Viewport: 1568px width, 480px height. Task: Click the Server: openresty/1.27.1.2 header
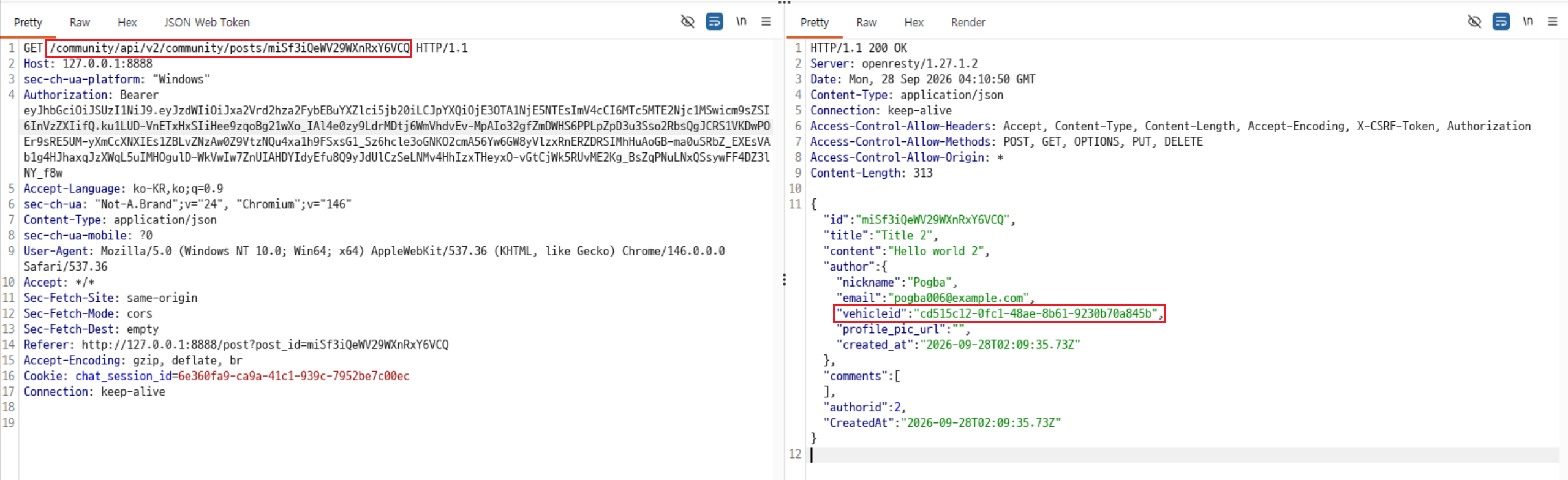pyautogui.click(x=894, y=64)
